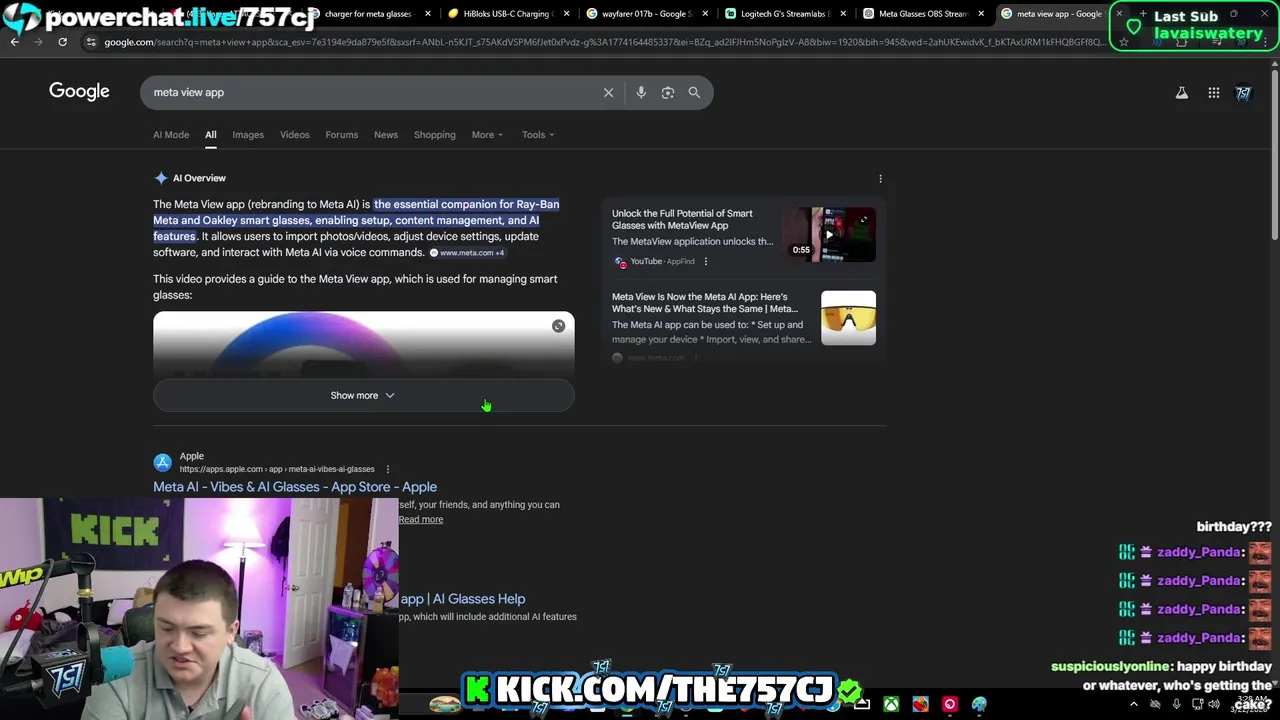Open the AI Glasses Help result link
The height and width of the screenshot is (720, 1280).
(x=462, y=599)
